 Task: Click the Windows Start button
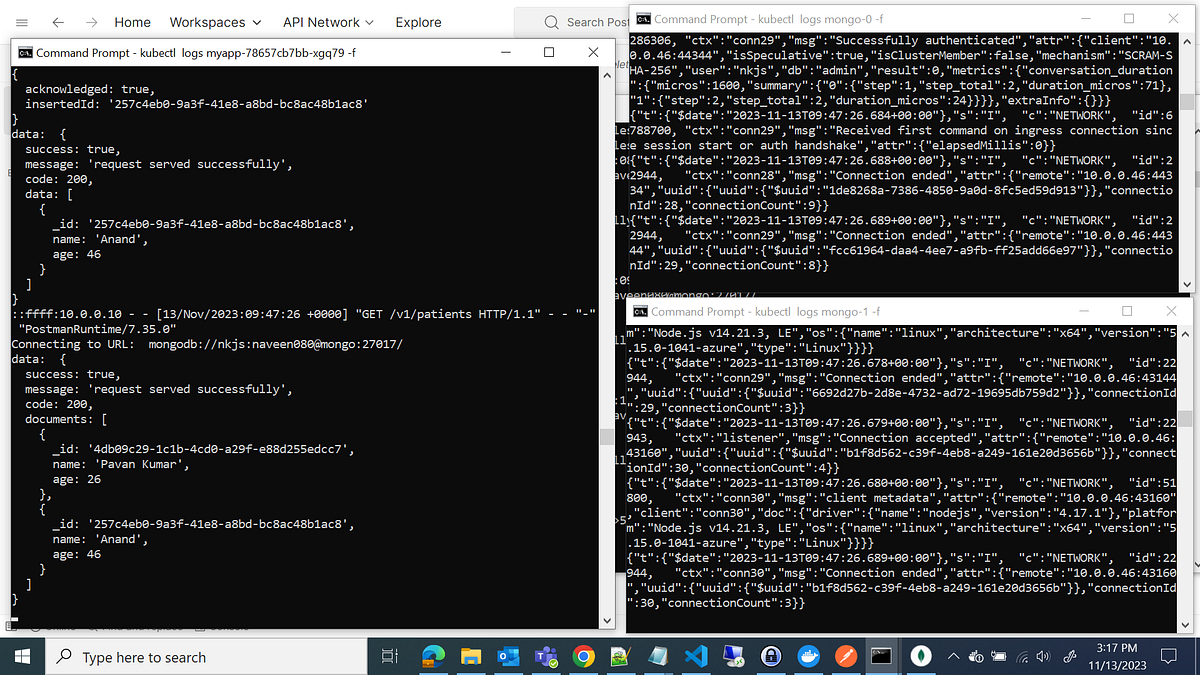20,657
